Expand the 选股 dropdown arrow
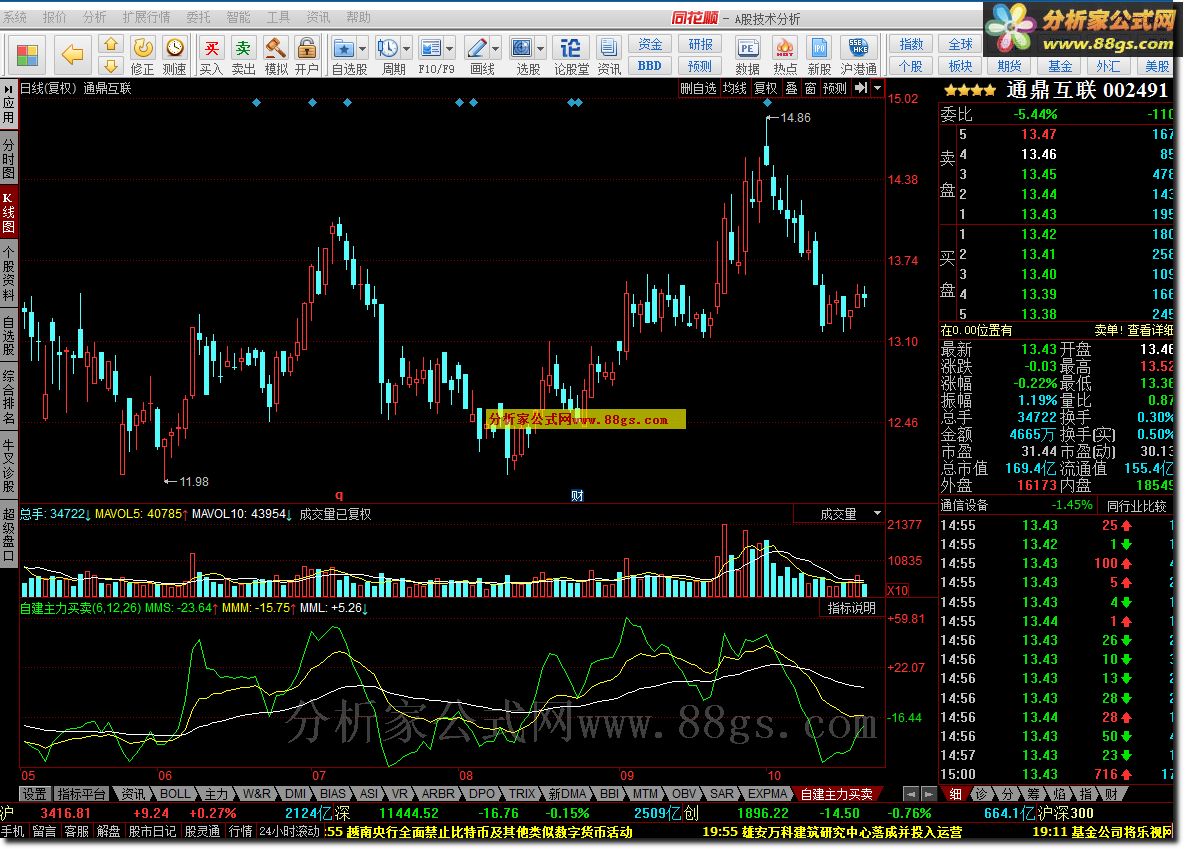 [x=540, y=49]
